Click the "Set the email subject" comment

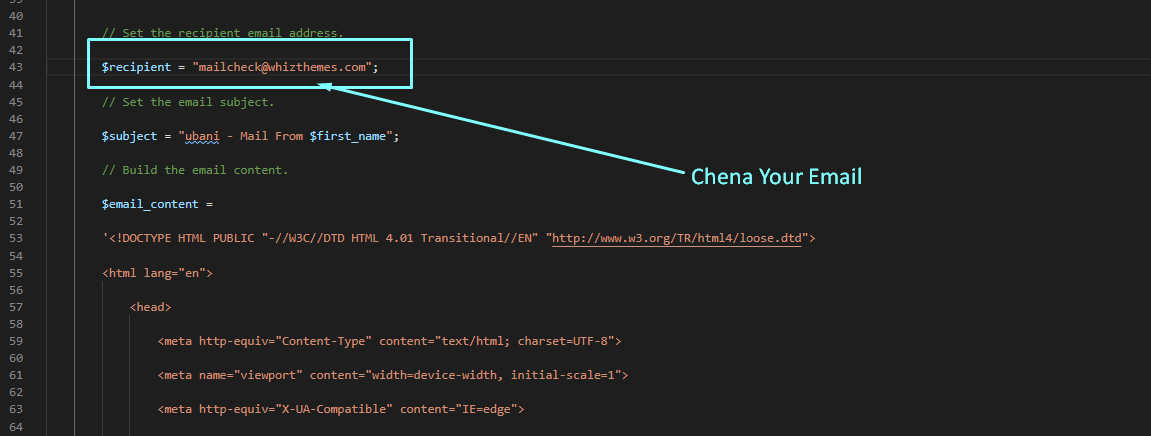[187, 102]
